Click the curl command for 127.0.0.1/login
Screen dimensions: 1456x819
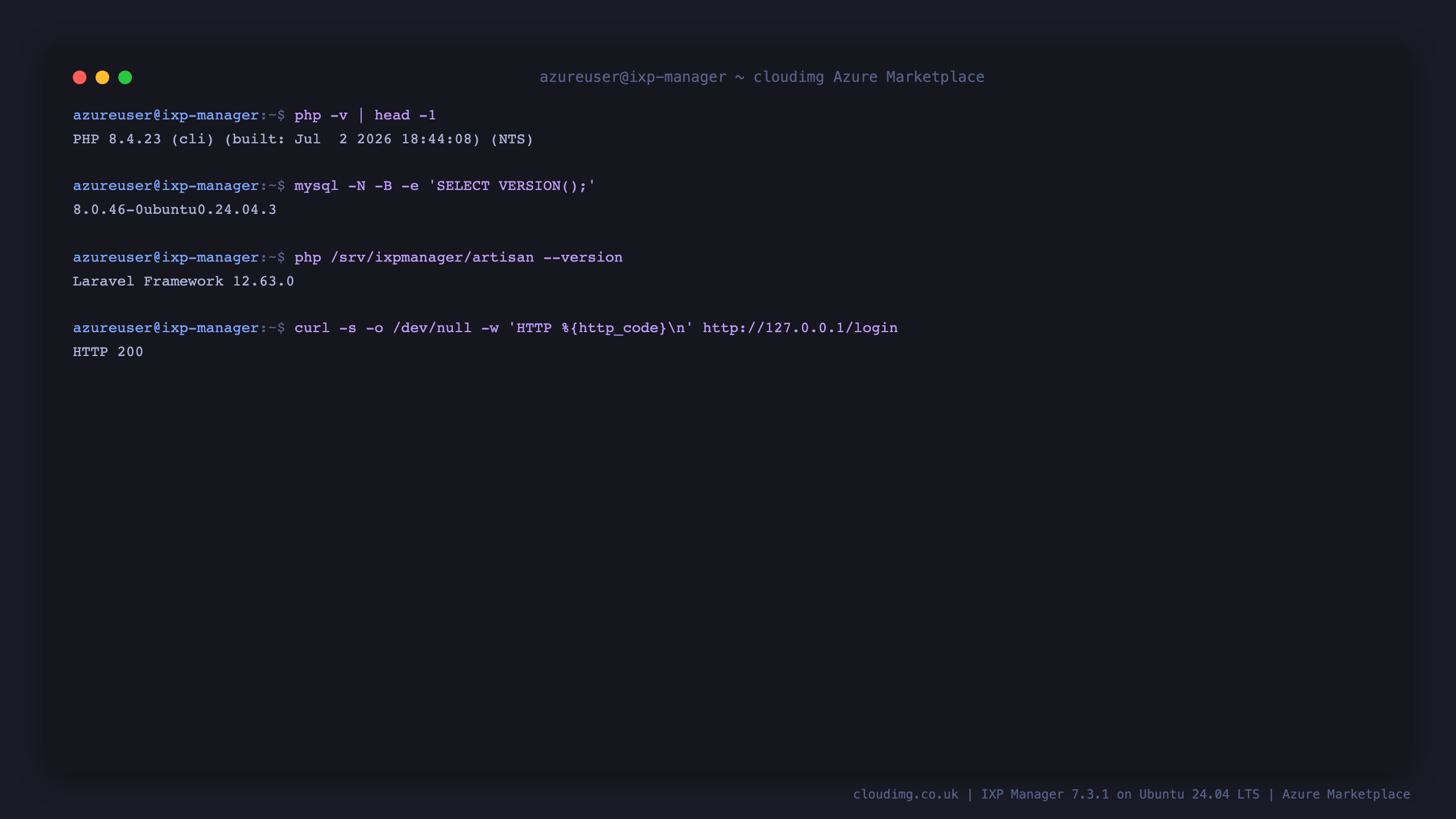[596, 328]
